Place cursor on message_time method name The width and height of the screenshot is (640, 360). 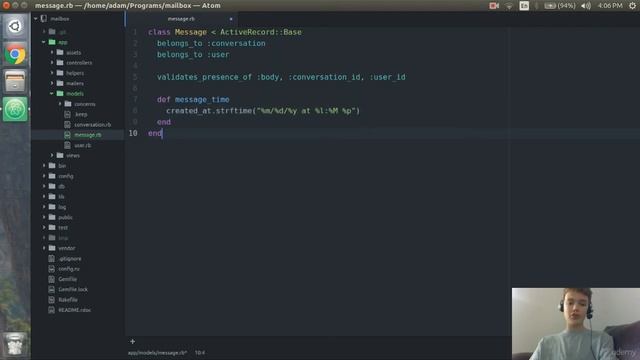tap(202, 100)
